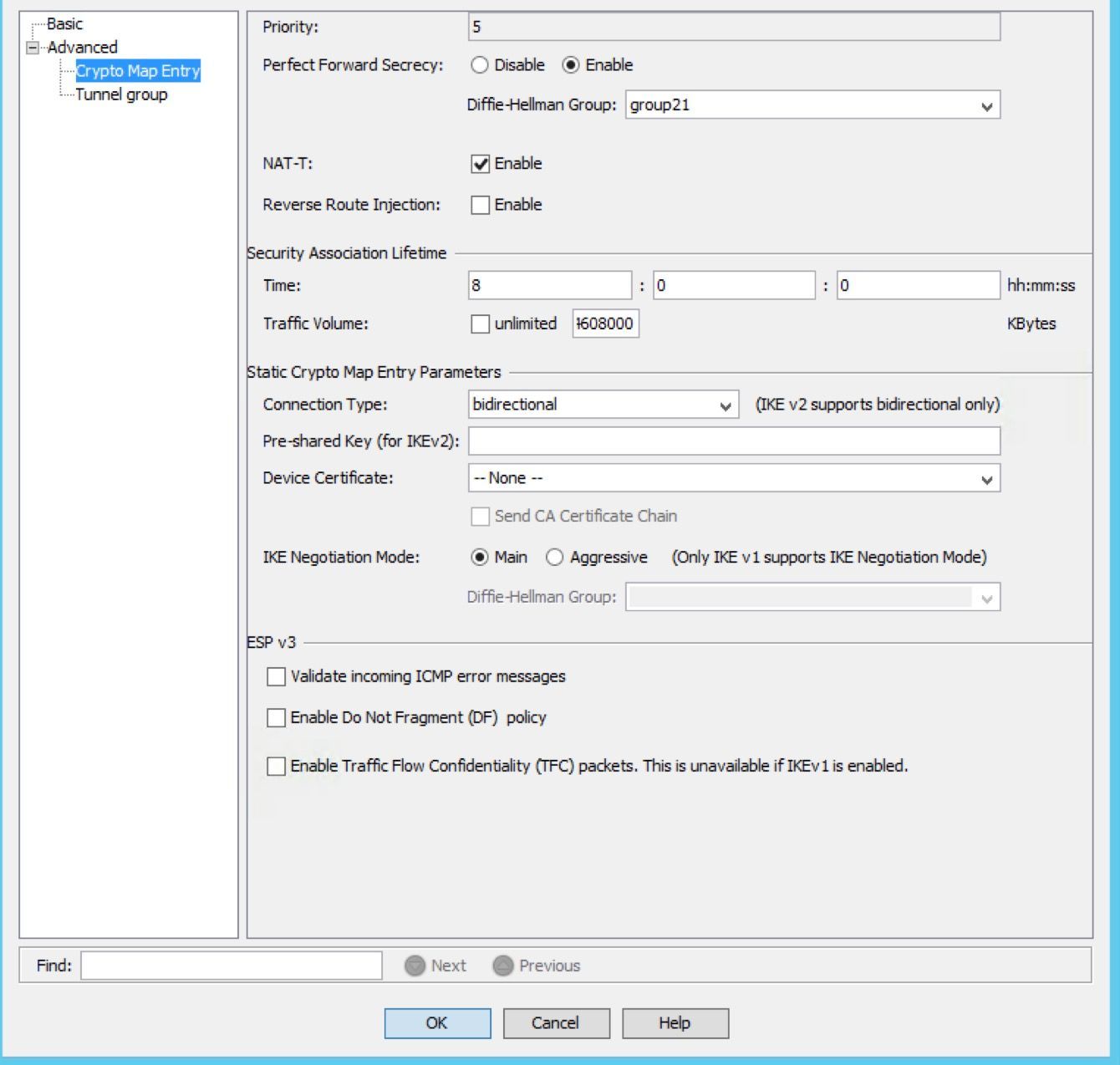1120x1065 pixels.
Task: Click the Help button
Action: pyautogui.click(x=675, y=1022)
